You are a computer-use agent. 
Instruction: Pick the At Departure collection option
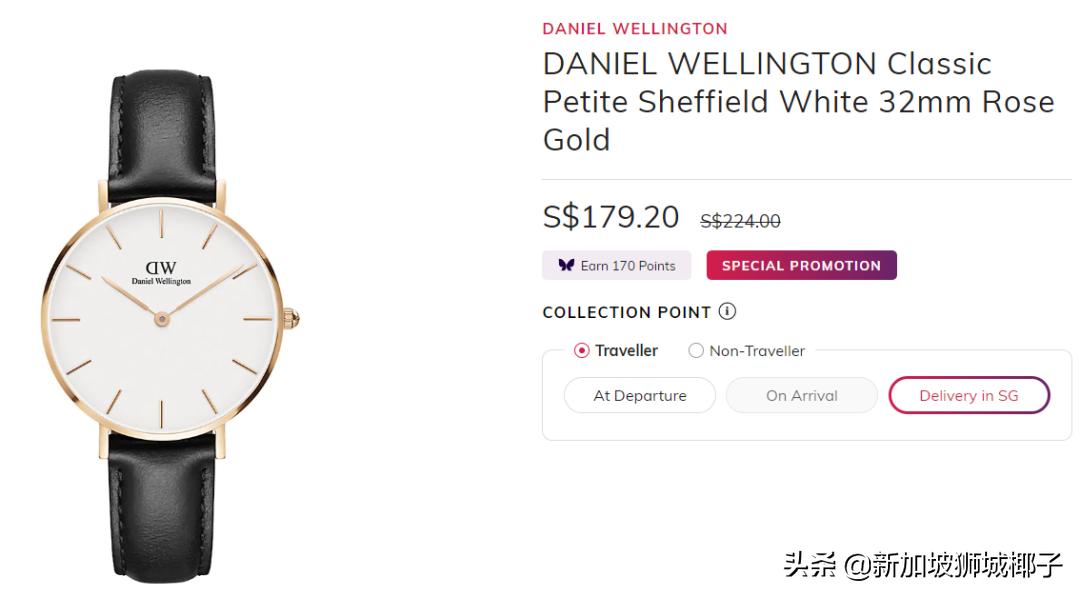(640, 395)
